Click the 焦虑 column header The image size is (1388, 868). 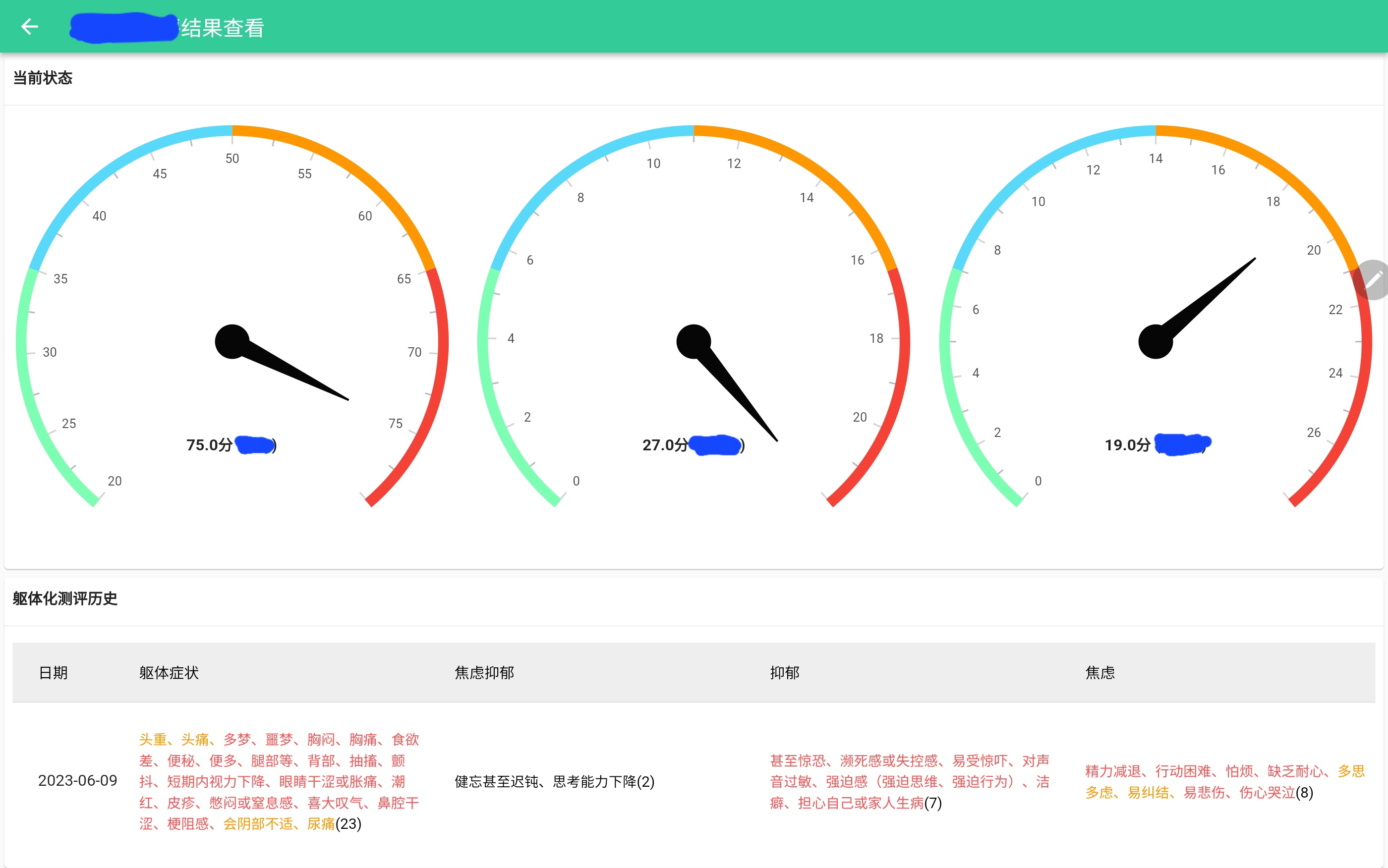[x=1099, y=672]
